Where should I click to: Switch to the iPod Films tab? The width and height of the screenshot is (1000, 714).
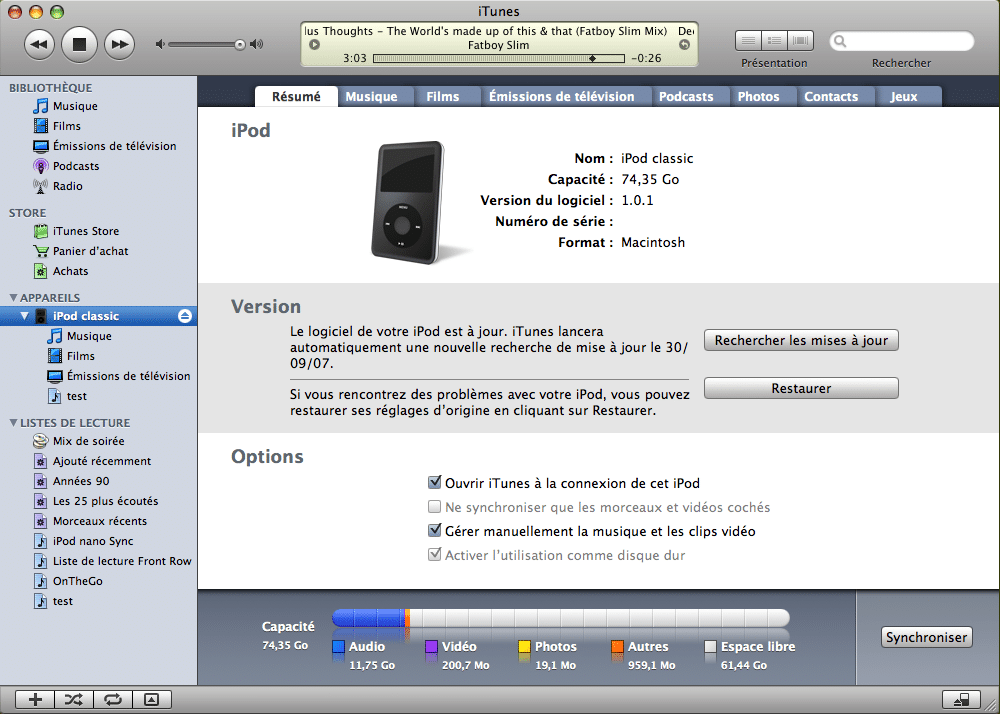pyautogui.click(x=443, y=96)
